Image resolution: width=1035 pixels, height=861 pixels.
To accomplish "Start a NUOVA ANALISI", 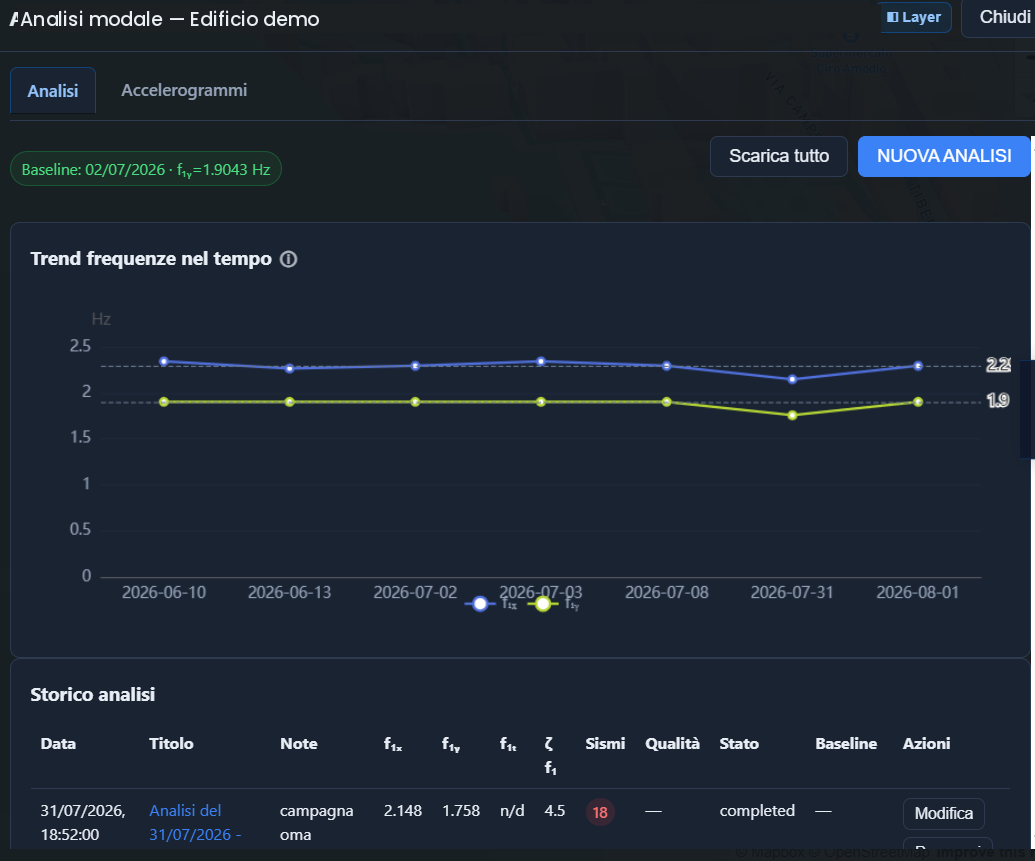I will 944,156.
